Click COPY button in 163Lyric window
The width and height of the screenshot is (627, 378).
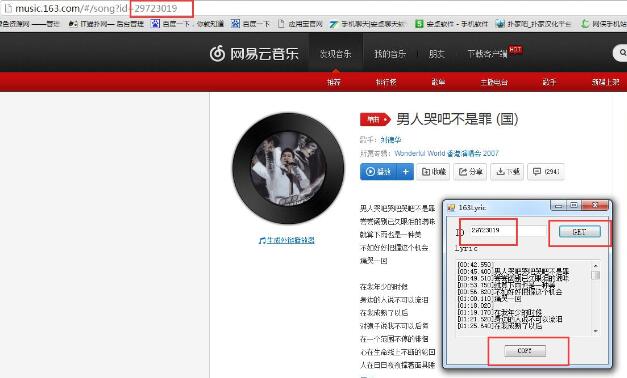[x=525, y=350]
